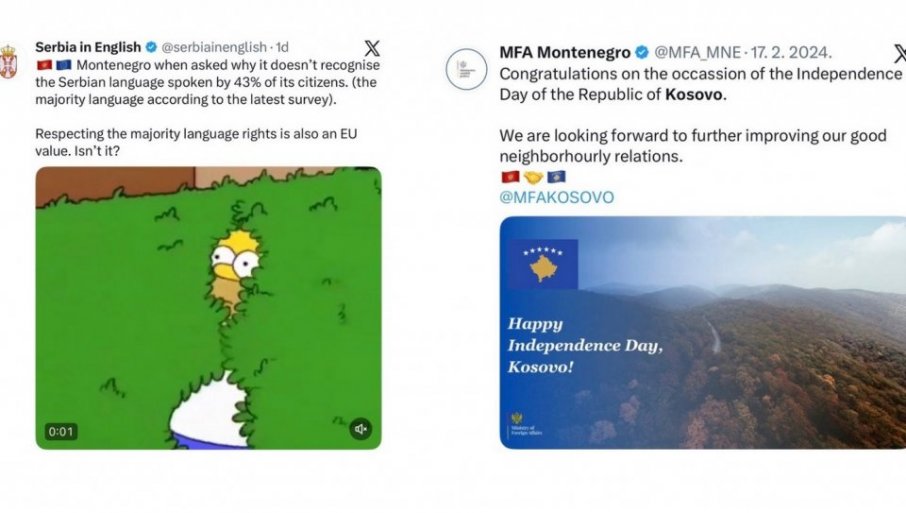Click Kosovo flag inside the greeting image

click(544, 264)
